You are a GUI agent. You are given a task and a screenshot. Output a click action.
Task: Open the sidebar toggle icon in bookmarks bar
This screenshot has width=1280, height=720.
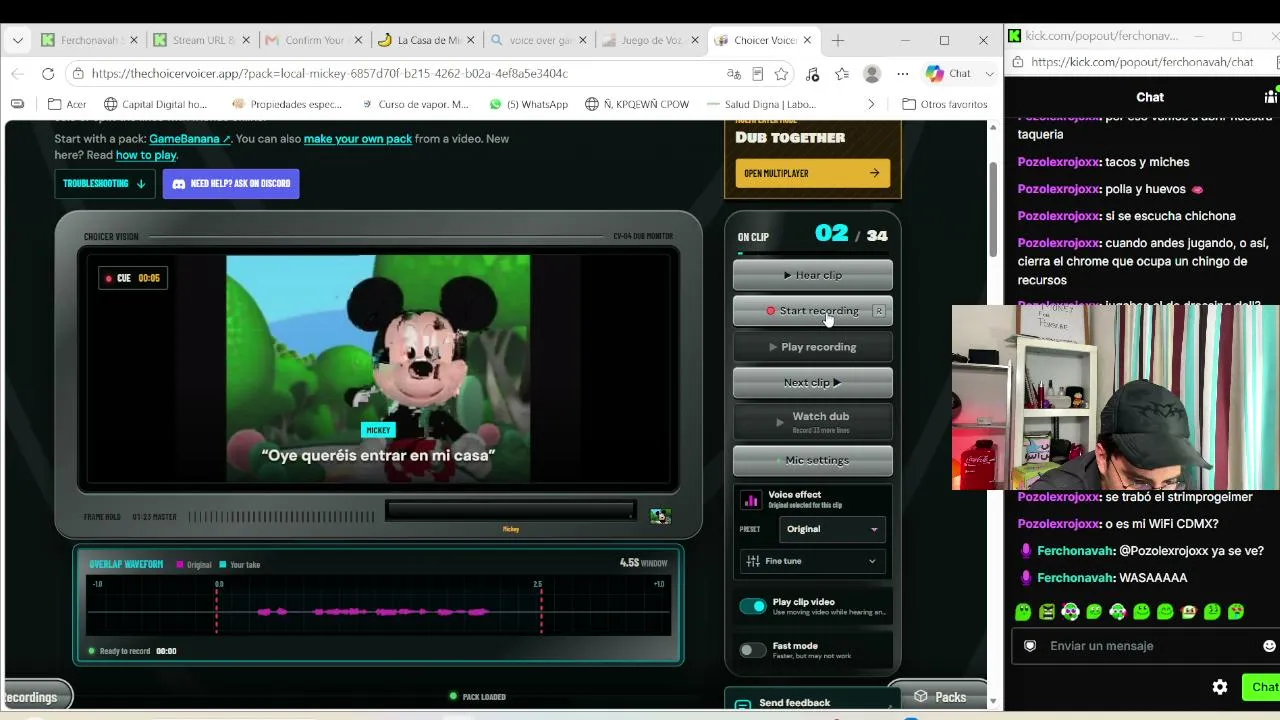[17, 104]
